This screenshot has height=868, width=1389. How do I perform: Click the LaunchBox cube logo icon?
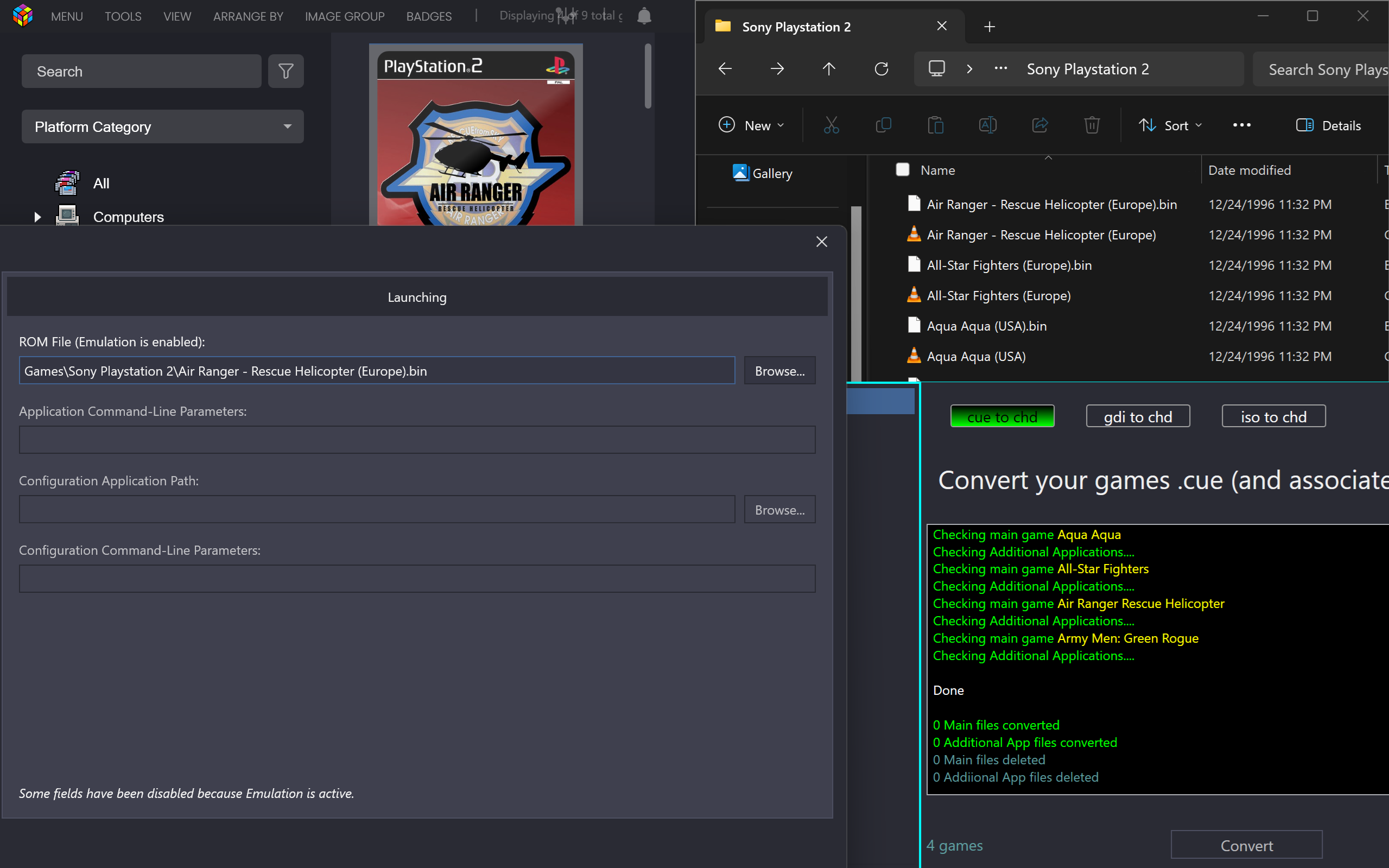(22, 16)
